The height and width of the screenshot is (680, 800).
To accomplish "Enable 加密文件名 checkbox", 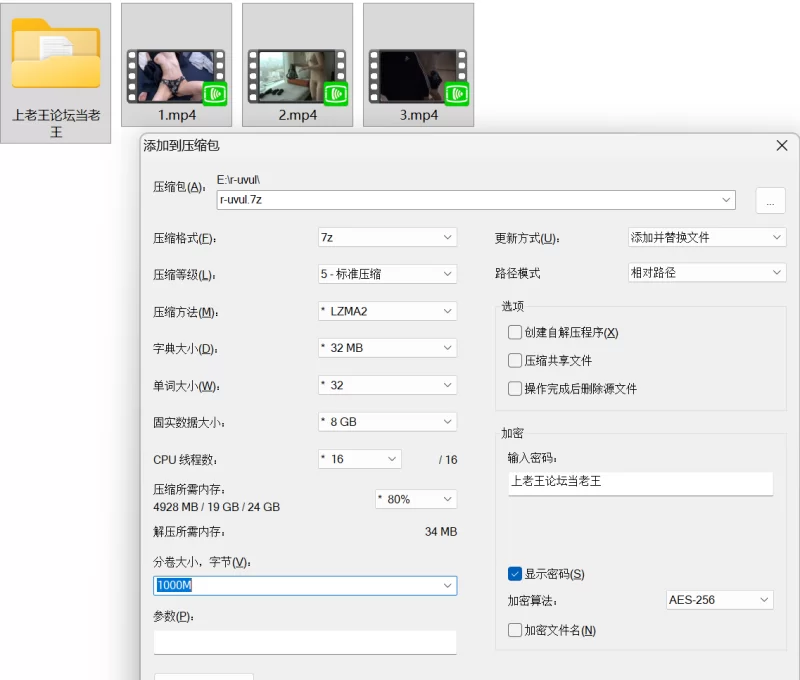I will (515, 630).
